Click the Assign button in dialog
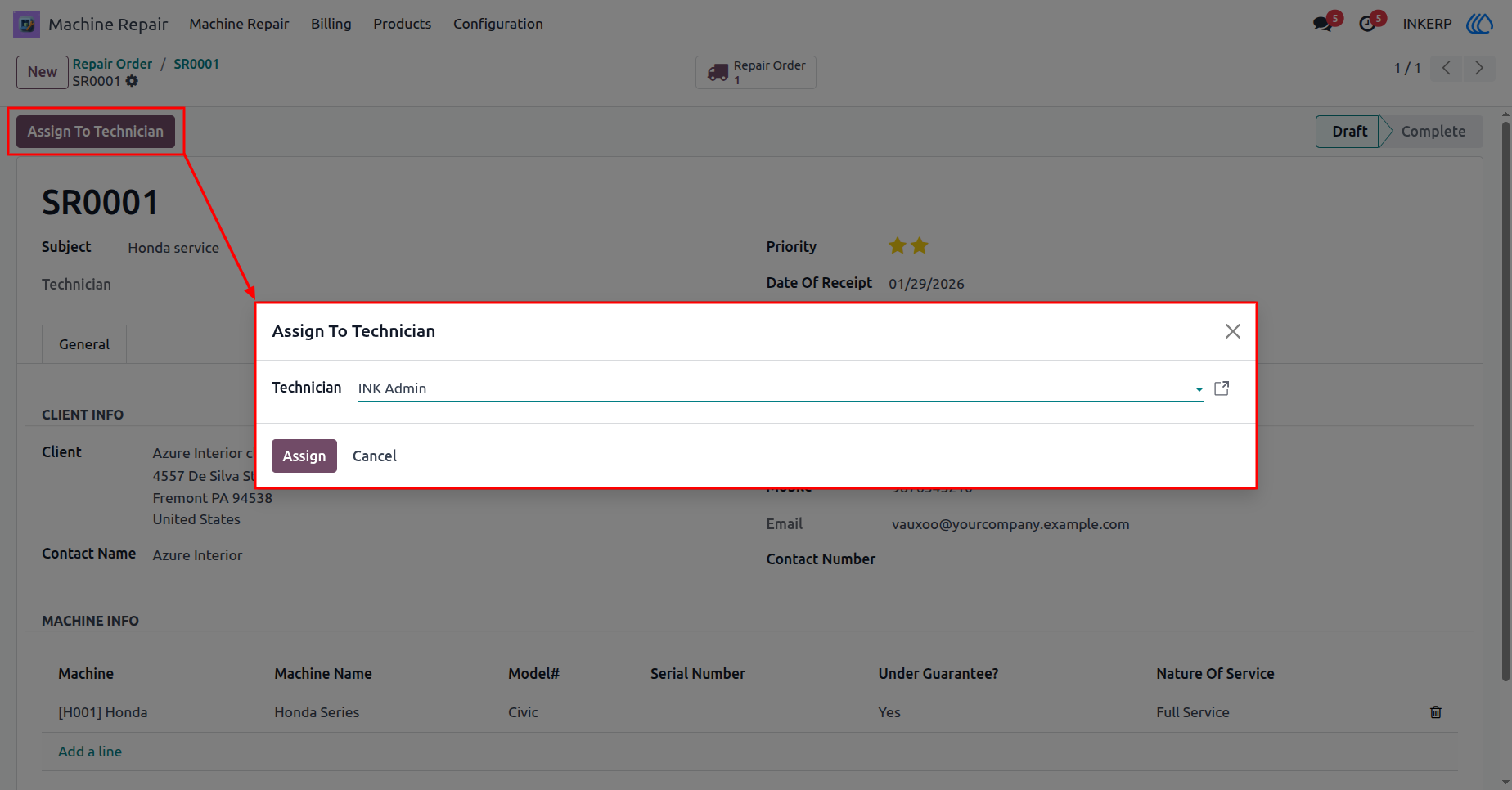 tap(304, 456)
